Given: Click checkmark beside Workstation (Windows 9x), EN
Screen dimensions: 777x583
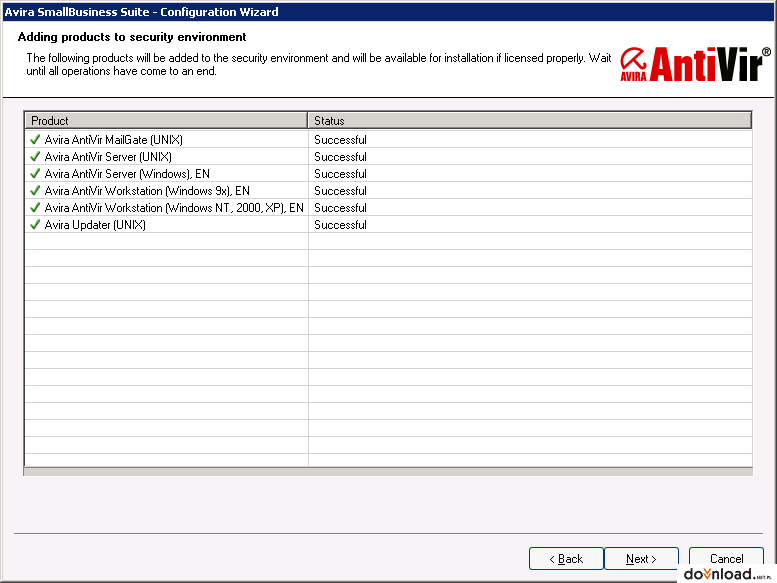Looking at the screenshot, I should pos(35,190).
